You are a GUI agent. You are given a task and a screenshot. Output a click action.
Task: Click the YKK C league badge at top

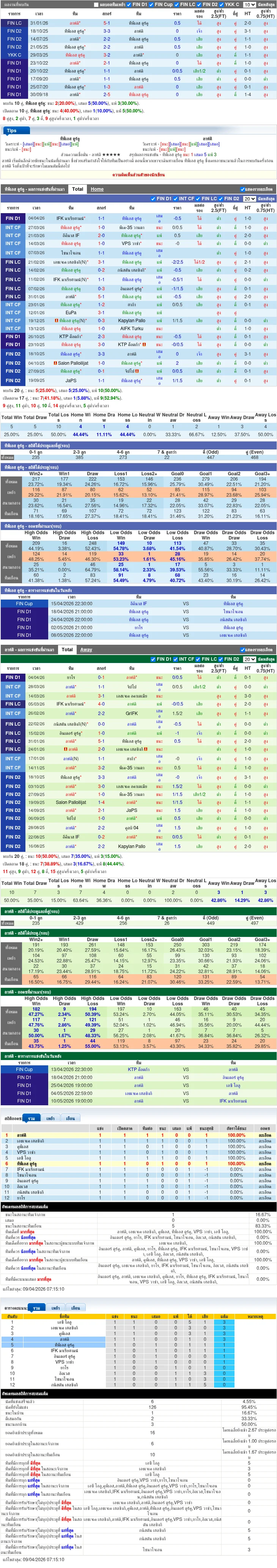pos(14,55)
